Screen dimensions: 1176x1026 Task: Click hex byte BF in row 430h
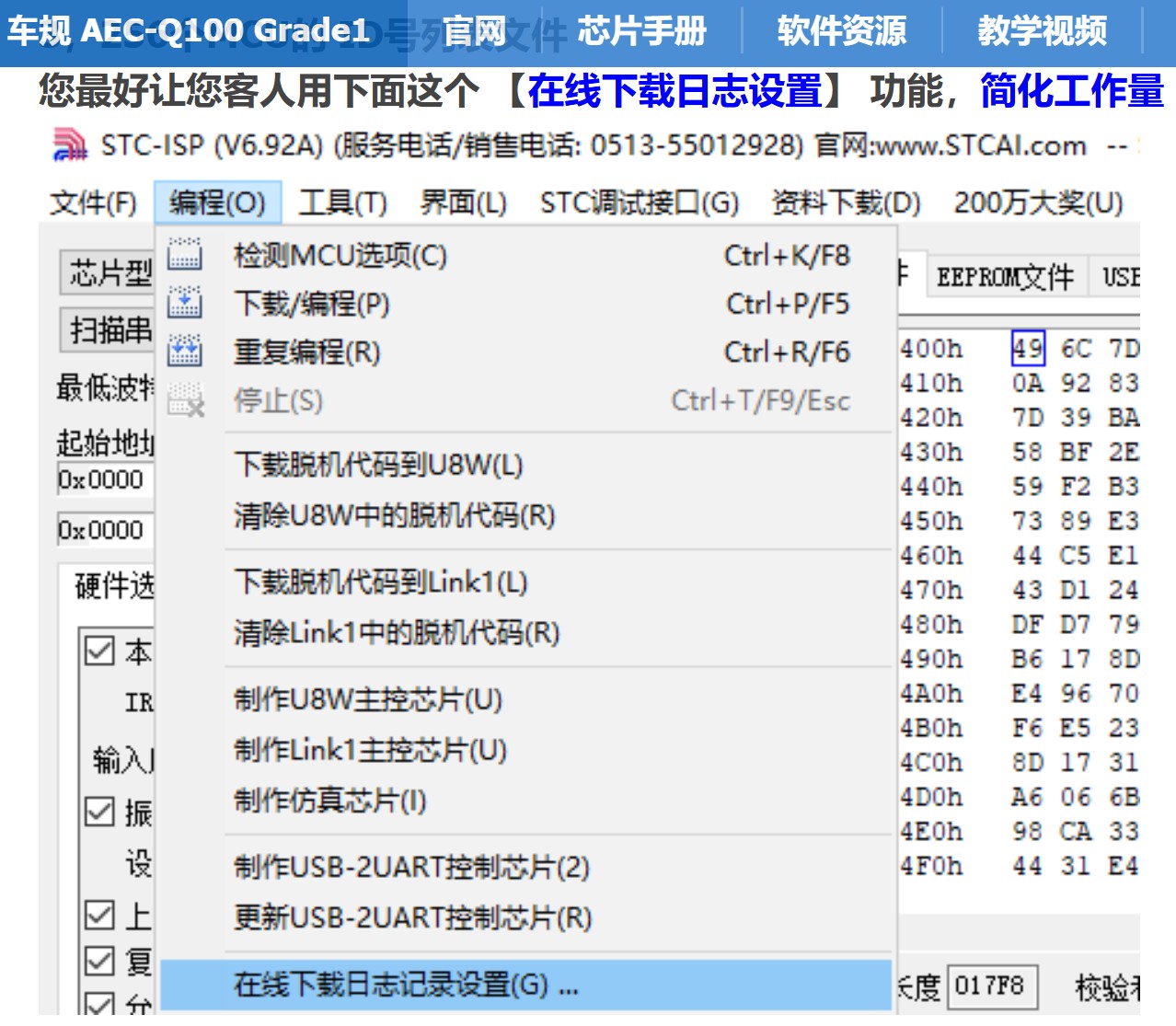coord(1076,452)
